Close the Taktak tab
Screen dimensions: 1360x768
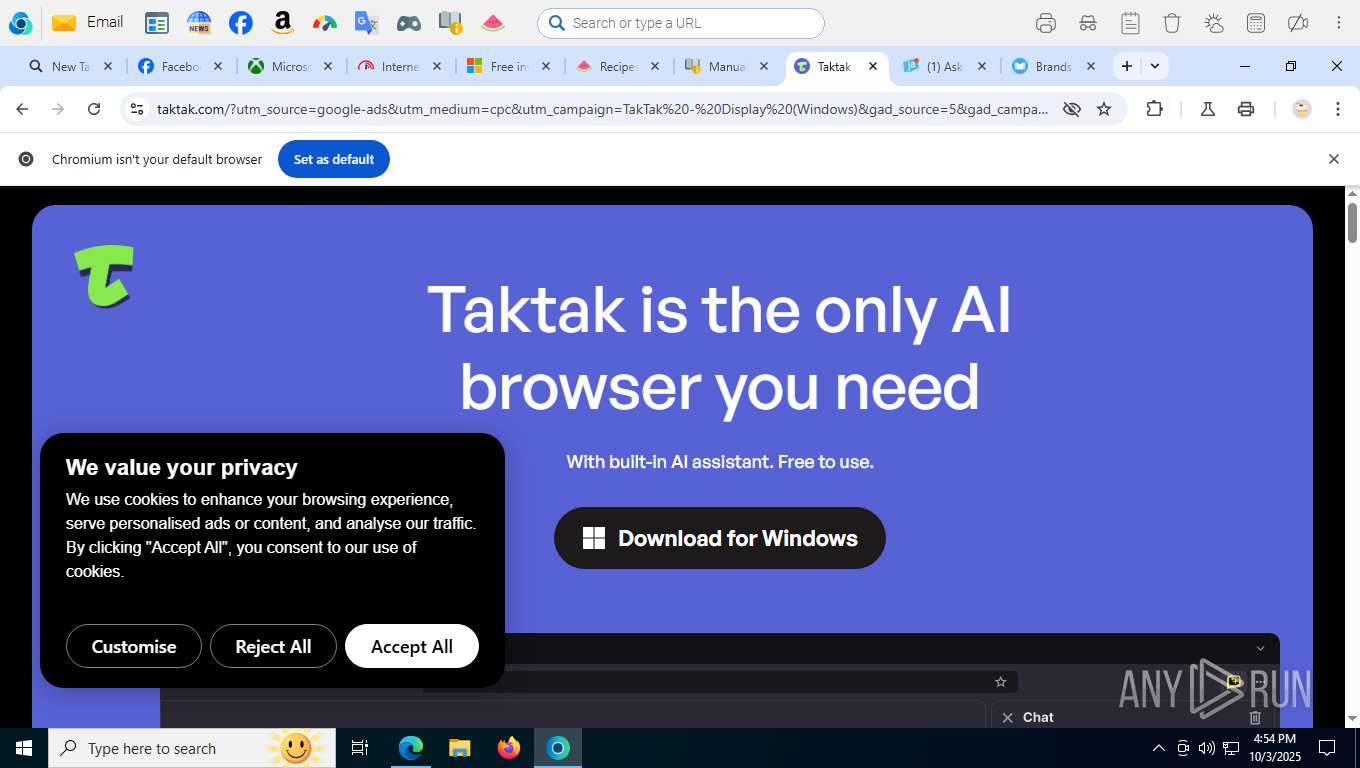(x=873, y=66)
